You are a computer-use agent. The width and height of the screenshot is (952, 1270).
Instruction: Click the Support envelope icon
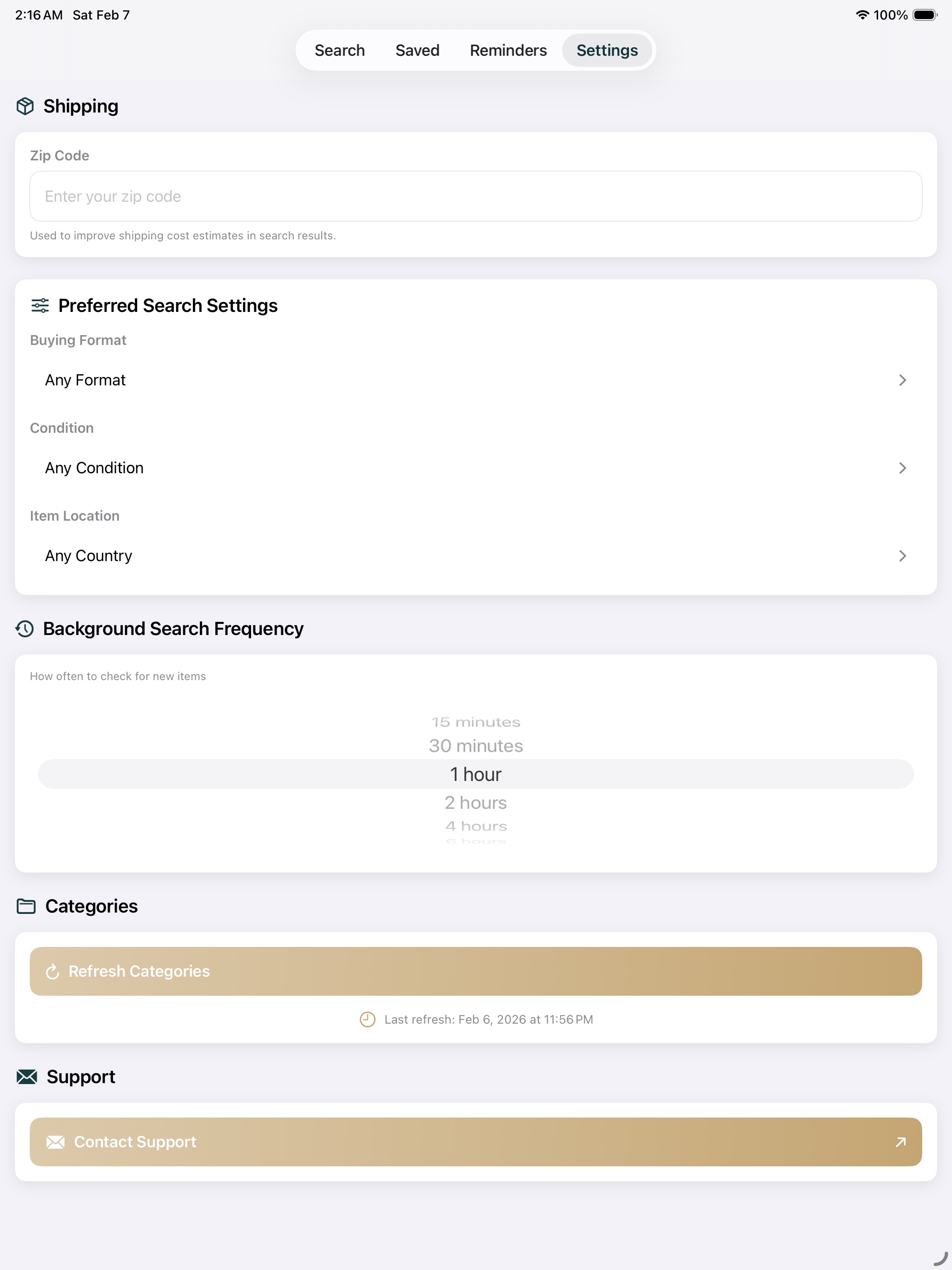pyautogui.click(x=27, y=1077)
